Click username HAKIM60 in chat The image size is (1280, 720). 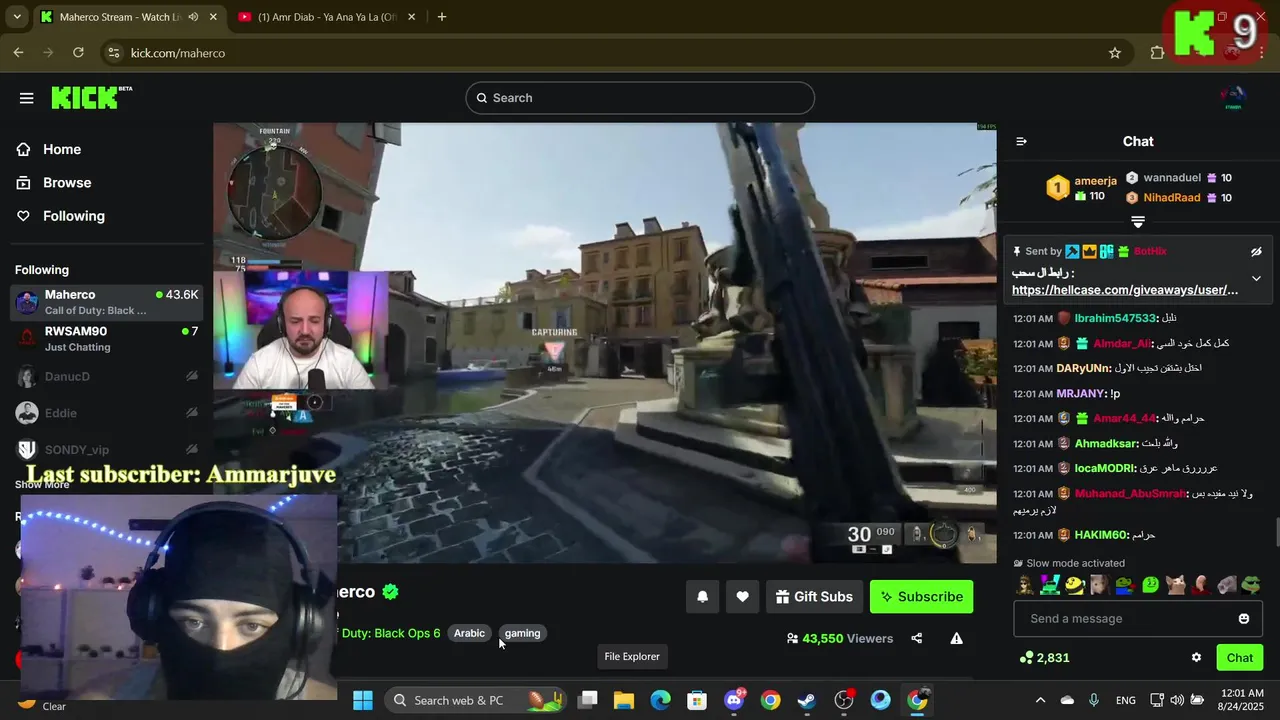click(x=1101, y=535)
